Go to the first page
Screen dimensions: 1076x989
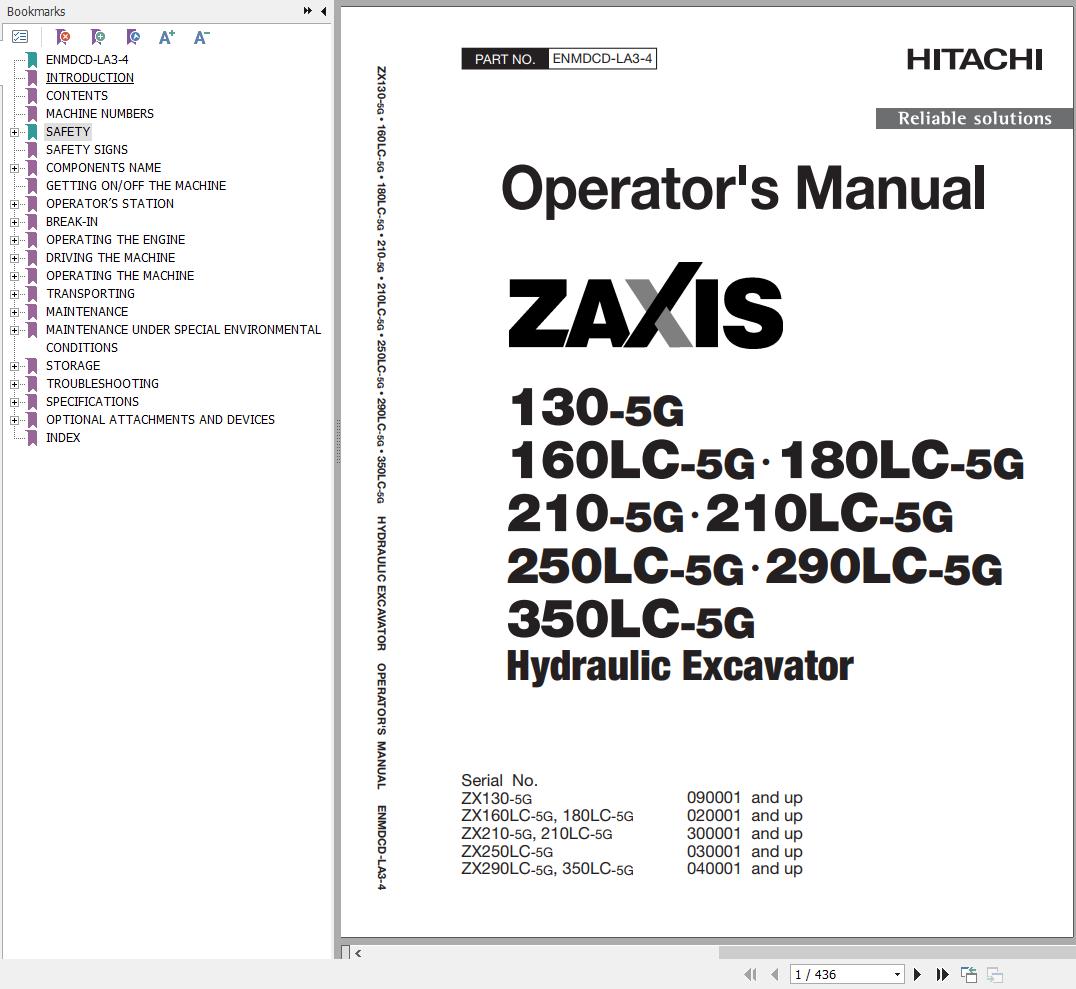[750, 974]
